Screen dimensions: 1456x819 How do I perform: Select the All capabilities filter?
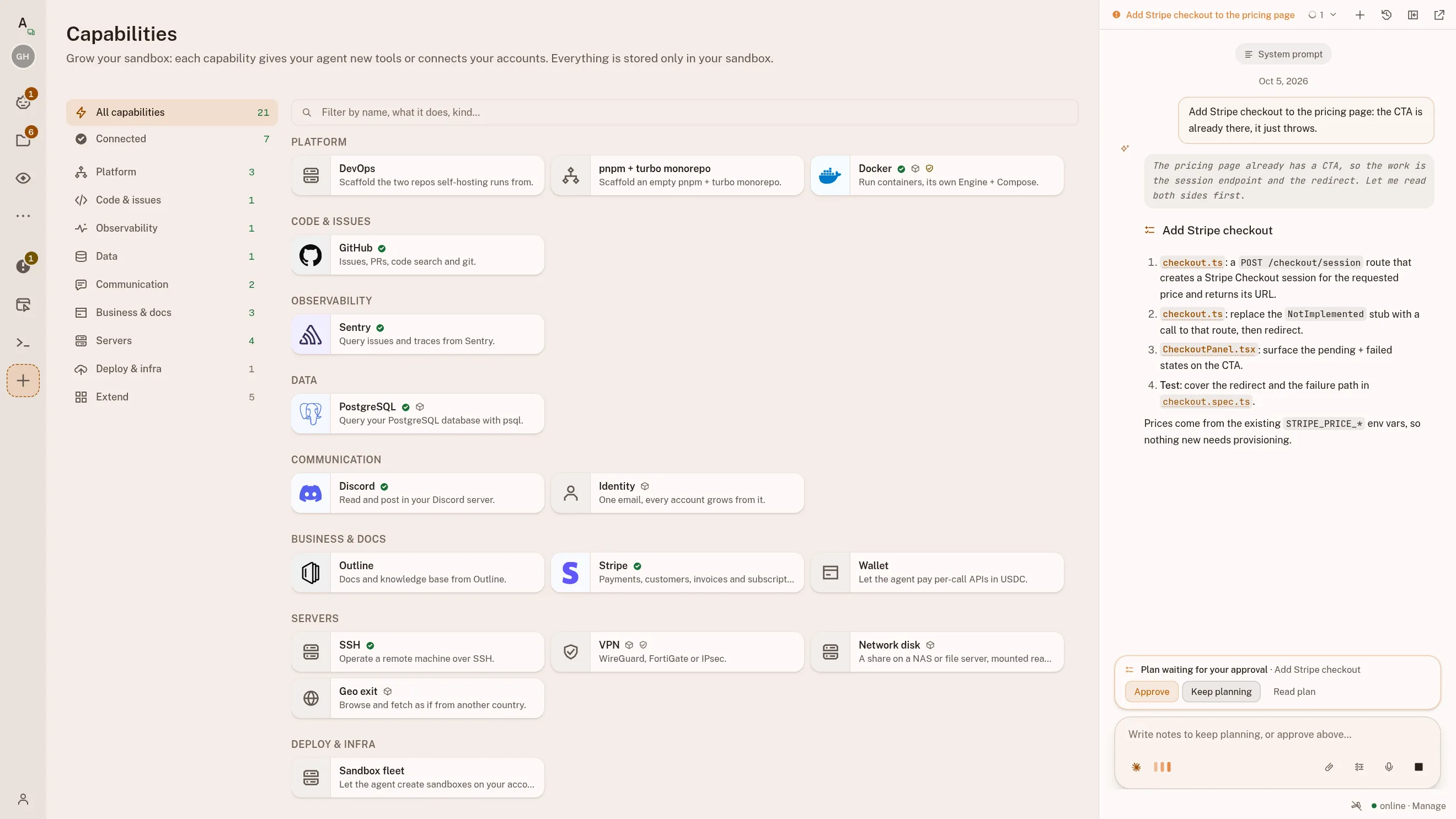(x=172, y=113)
